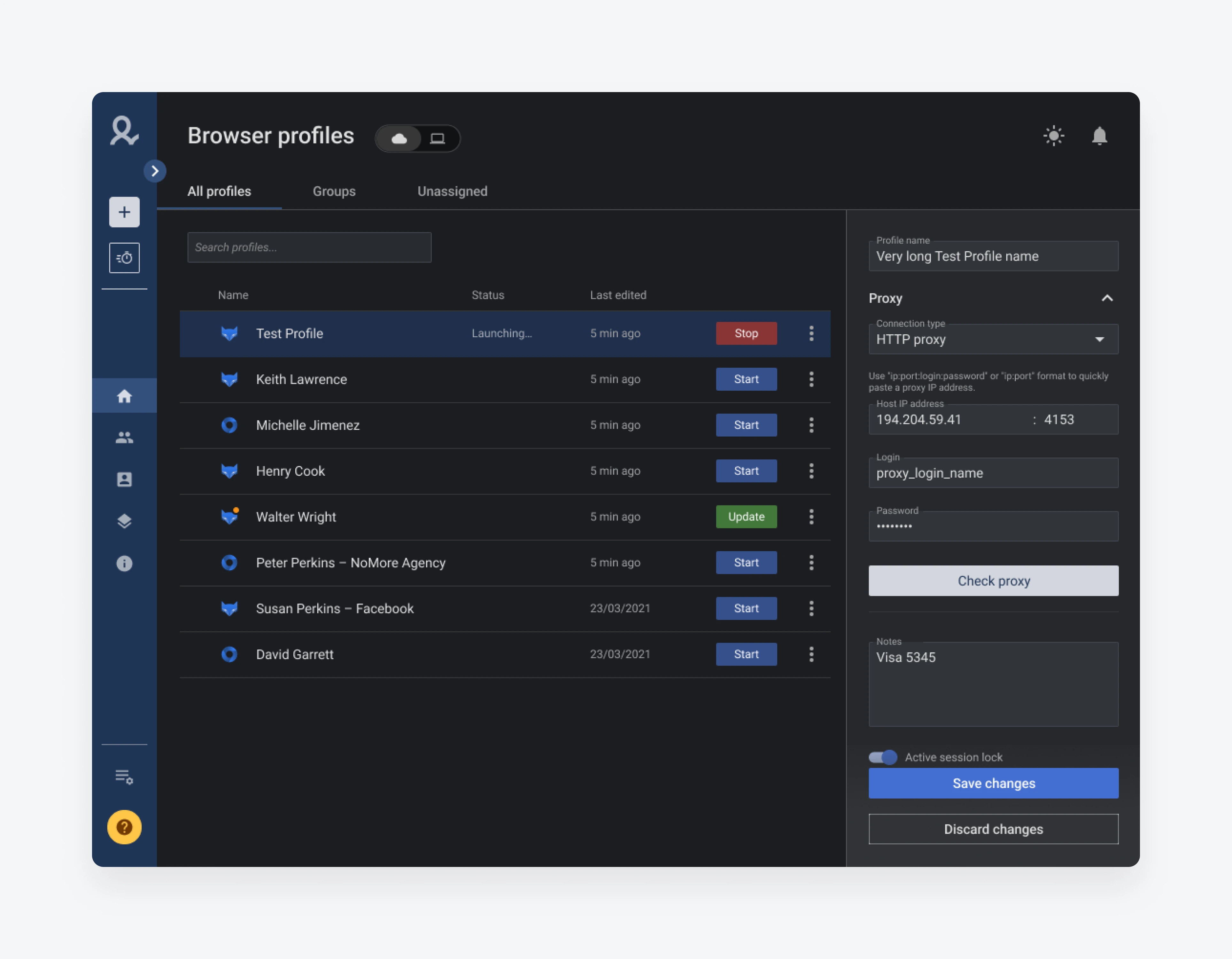Screen dimensions: 1232x959
Task: Open the more options menu for Henry Cook
Action: tap(811, 471)
